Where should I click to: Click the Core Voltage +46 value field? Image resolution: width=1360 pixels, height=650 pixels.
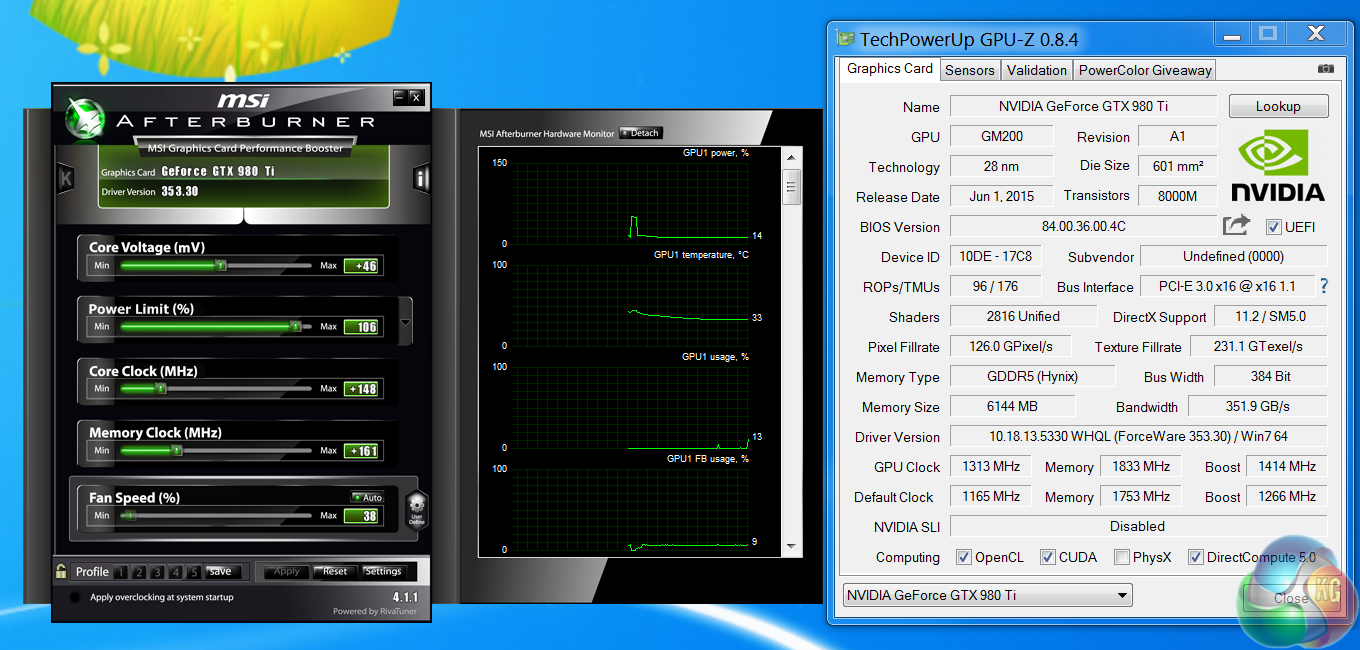click(x=361, y=266)
